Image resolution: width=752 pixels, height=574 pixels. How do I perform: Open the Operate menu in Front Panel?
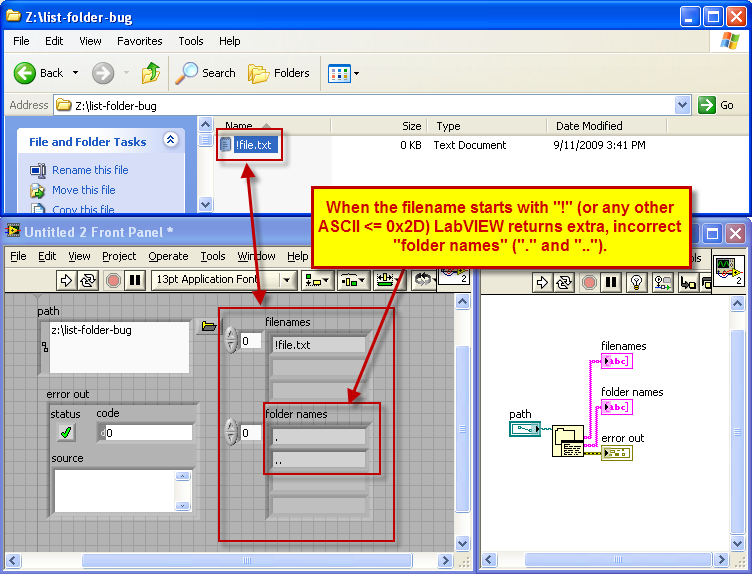[168, 257]
